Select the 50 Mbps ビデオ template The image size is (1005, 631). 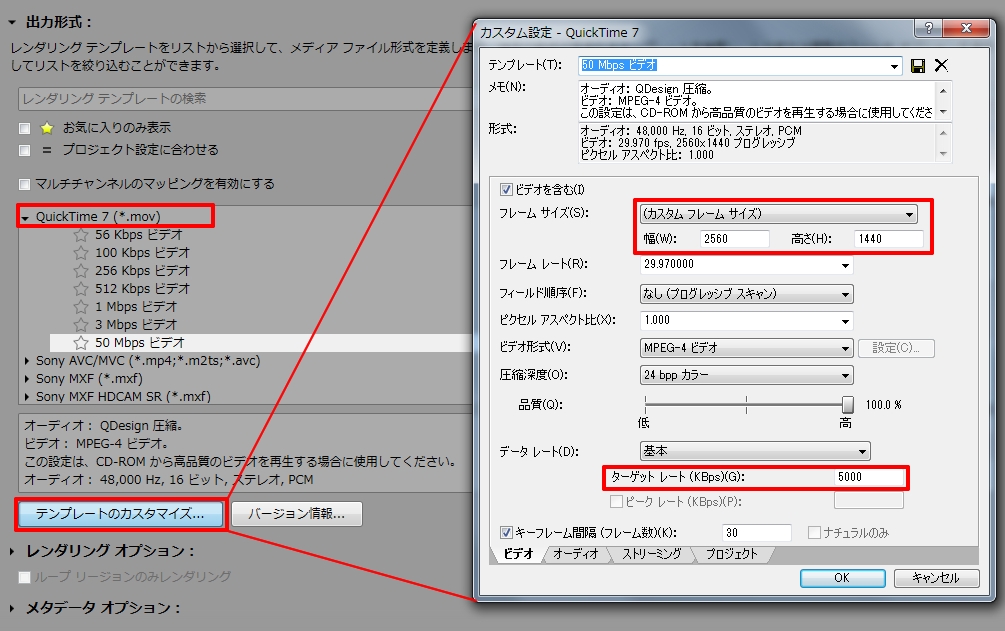click(x=140, y=342)
